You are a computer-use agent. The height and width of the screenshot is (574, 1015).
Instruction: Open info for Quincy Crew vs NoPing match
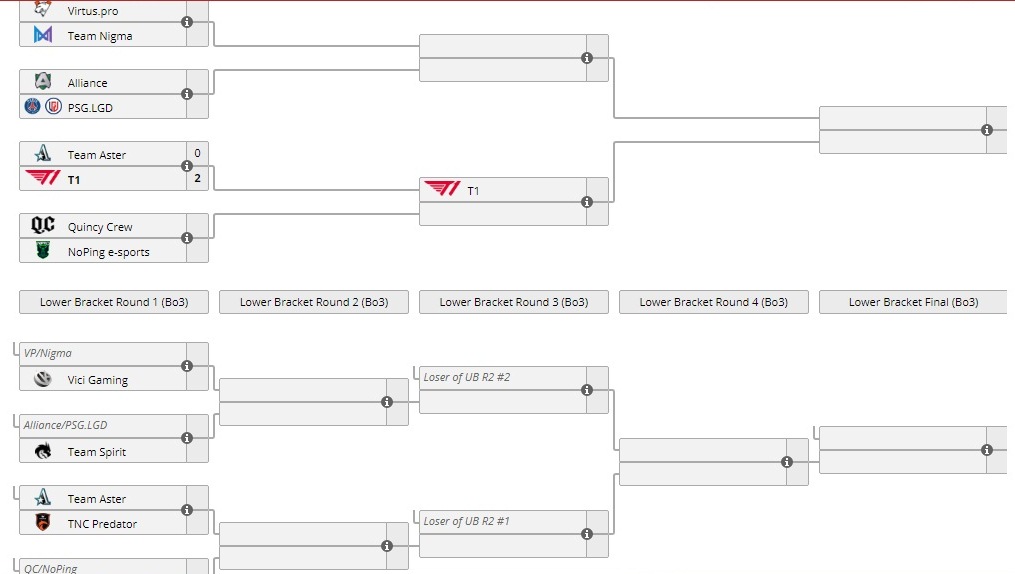[x=187, y=238]
